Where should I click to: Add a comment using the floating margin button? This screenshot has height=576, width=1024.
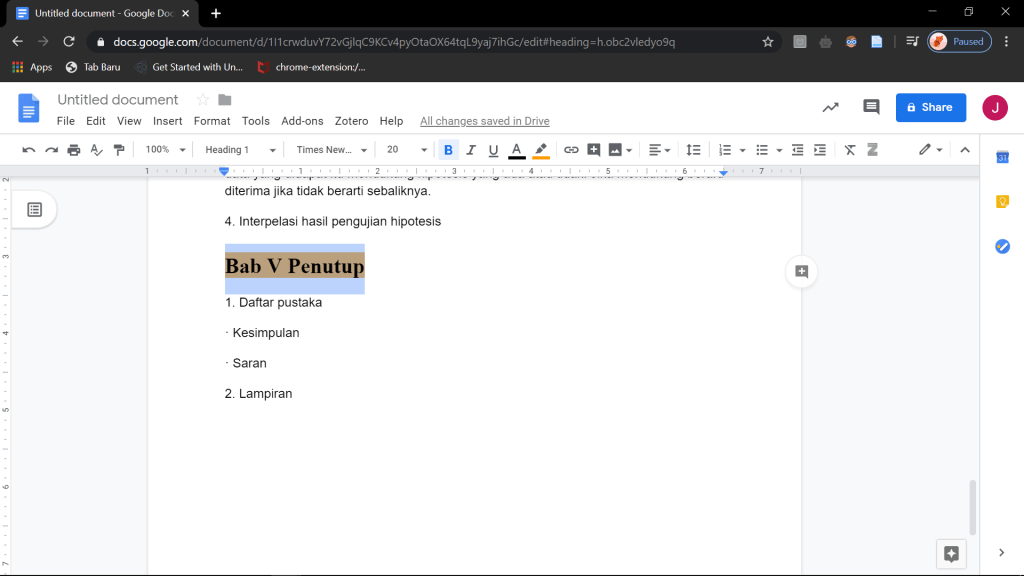point(801,271)
